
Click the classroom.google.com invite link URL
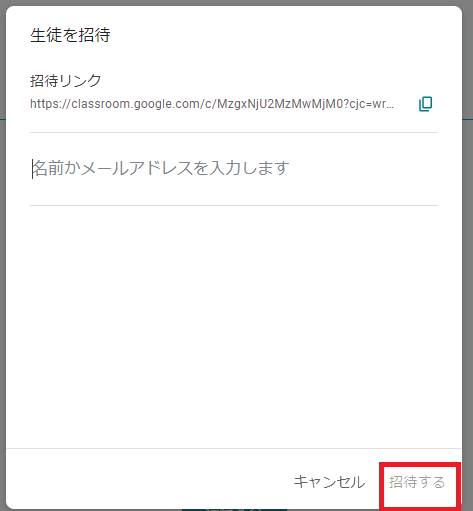pyautogui.click(x=212, y=104)
